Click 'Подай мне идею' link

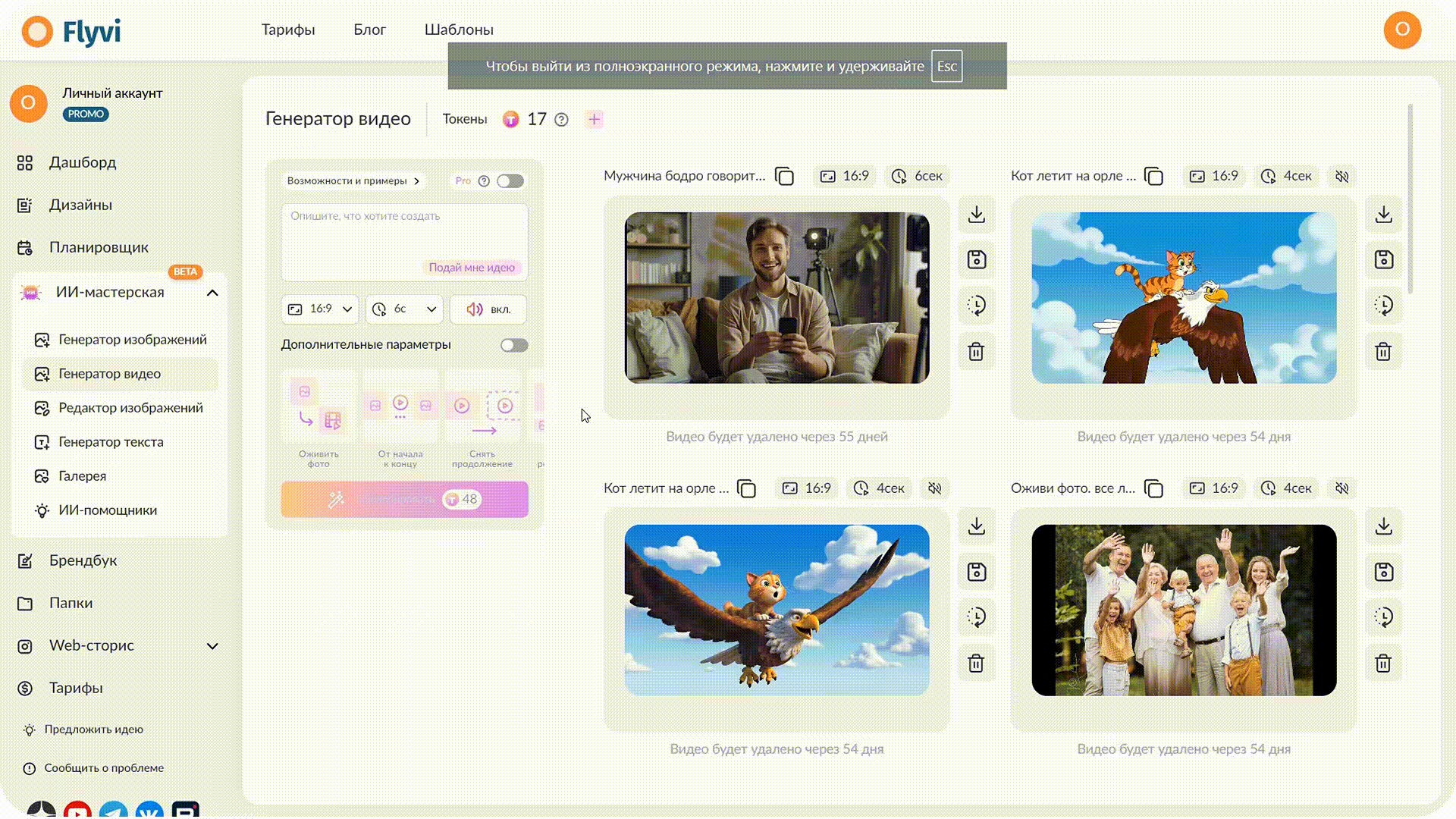472,268
